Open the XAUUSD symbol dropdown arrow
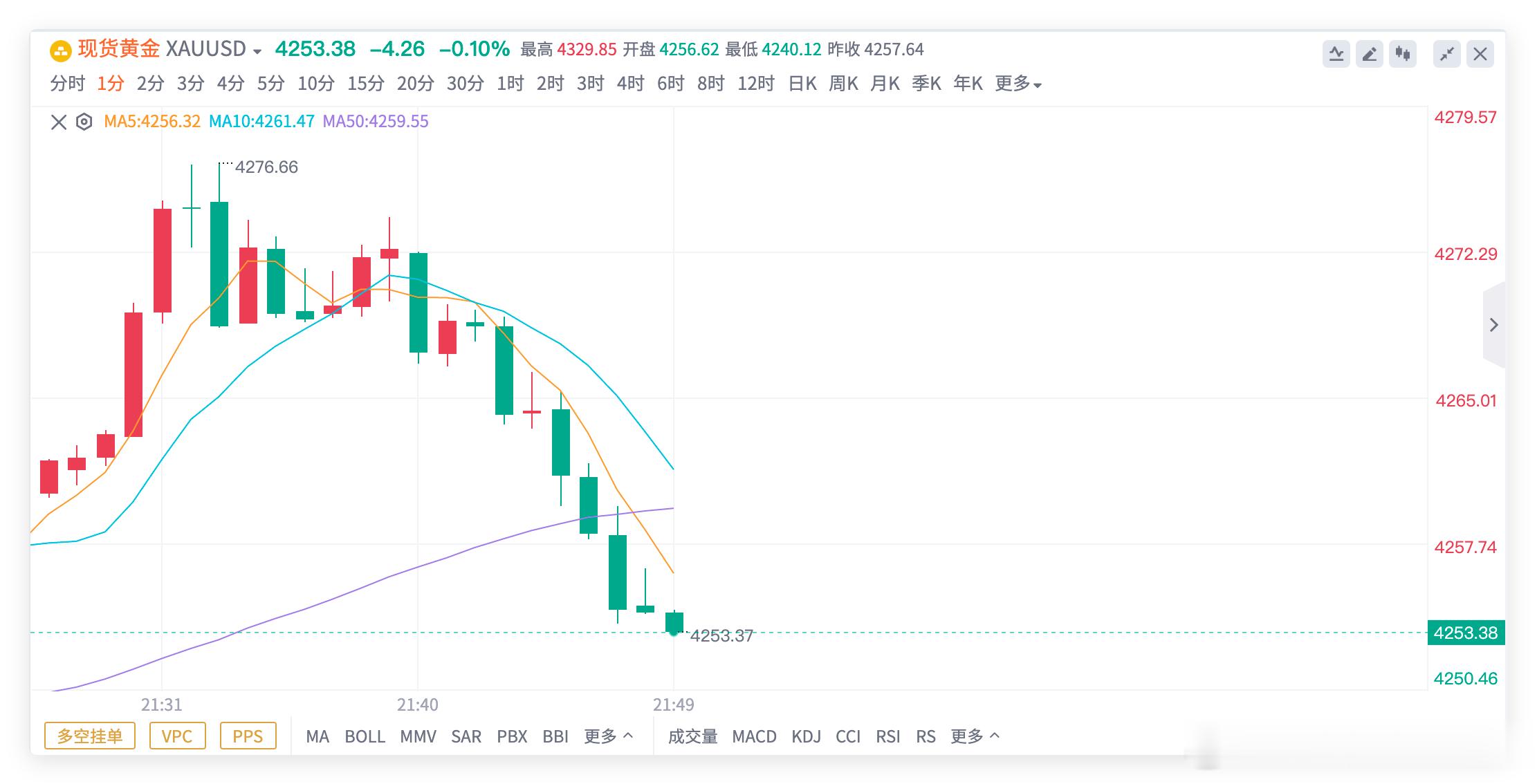This screenshot has width=1537, height=784. [257, 51]
